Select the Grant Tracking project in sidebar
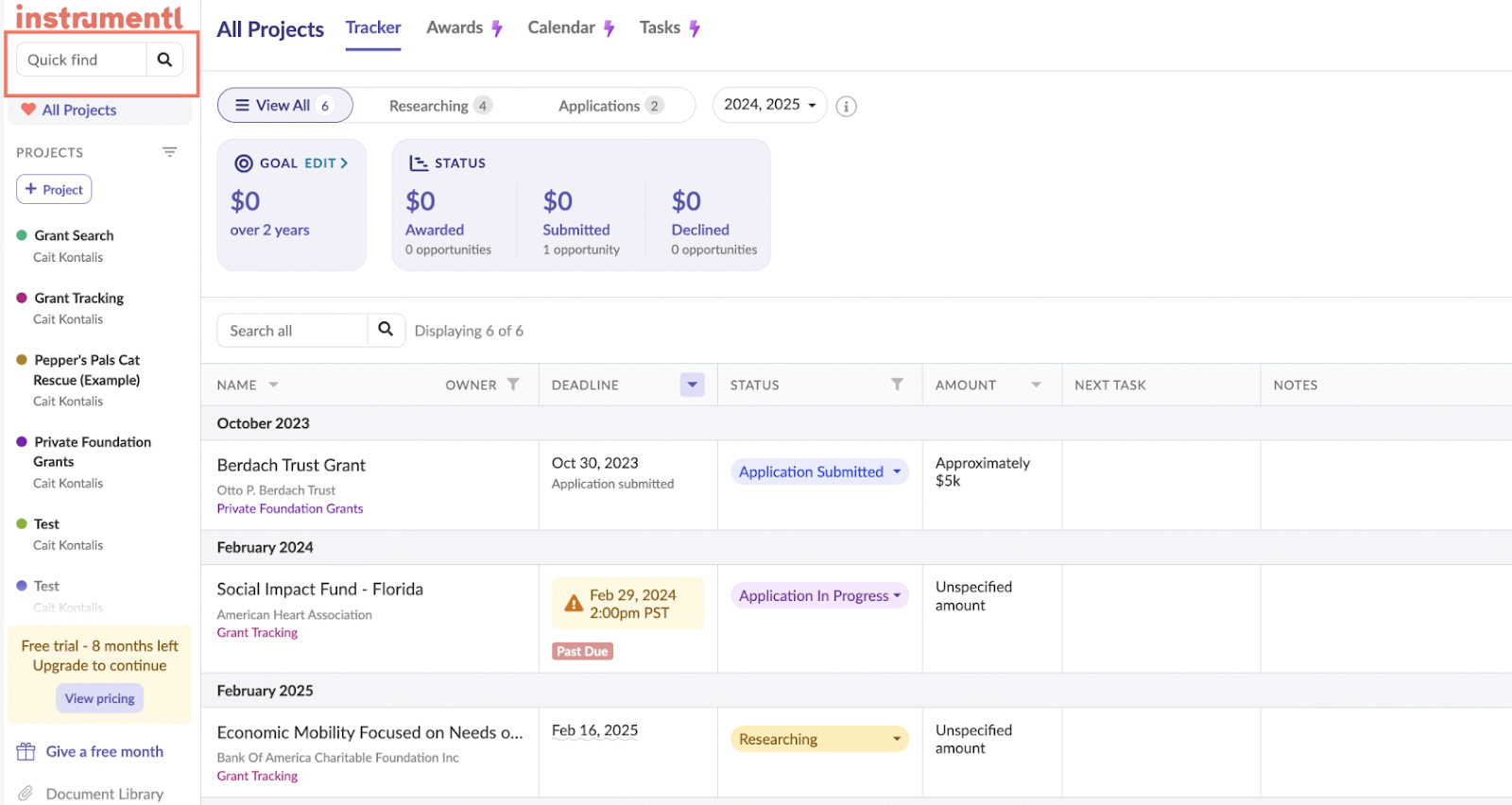The height and width of the screenshot is (805, 1512). tap(78, 298)
